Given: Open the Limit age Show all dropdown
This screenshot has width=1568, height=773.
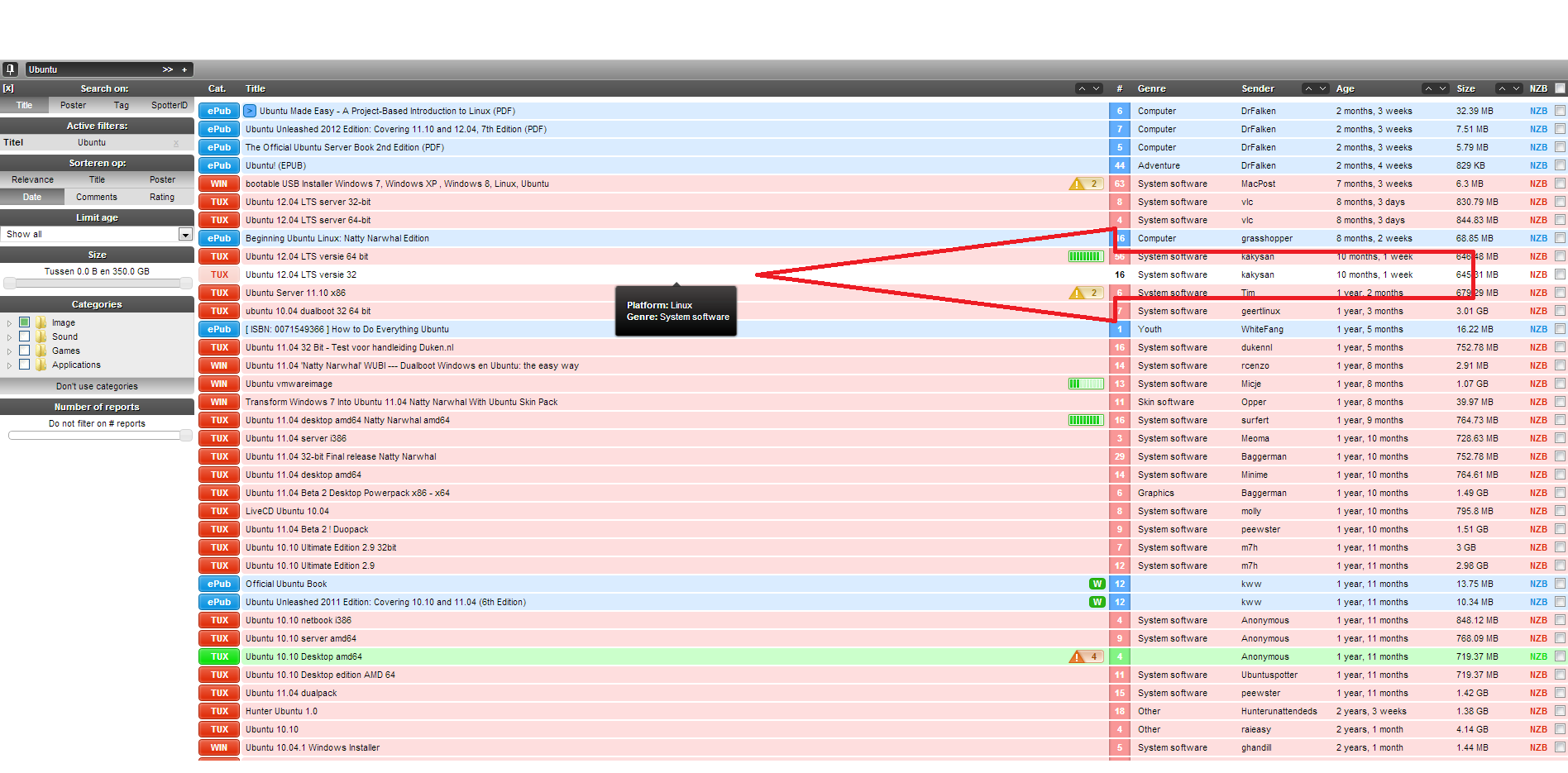Looking at the screenshot, I should coord(98,235).
